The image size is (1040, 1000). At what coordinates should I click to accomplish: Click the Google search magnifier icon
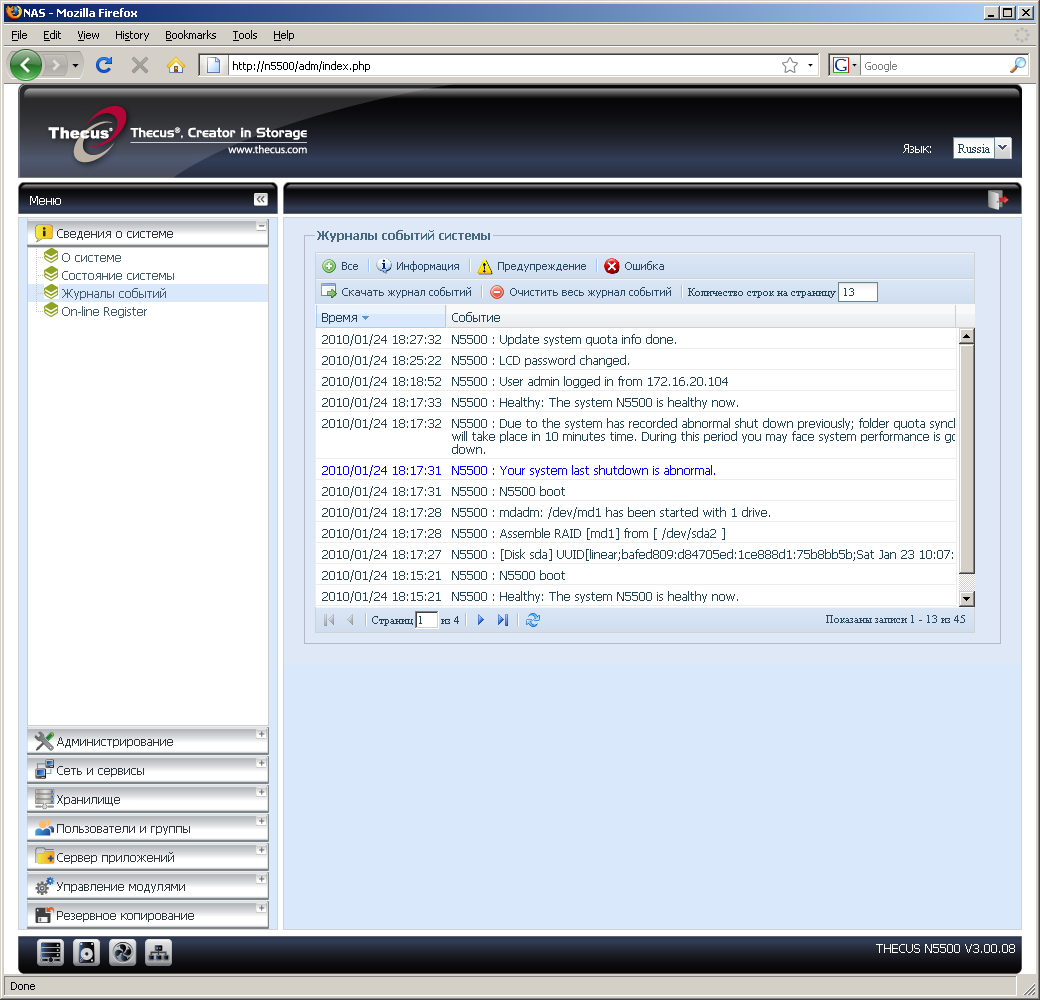[x=1017, y=65]
